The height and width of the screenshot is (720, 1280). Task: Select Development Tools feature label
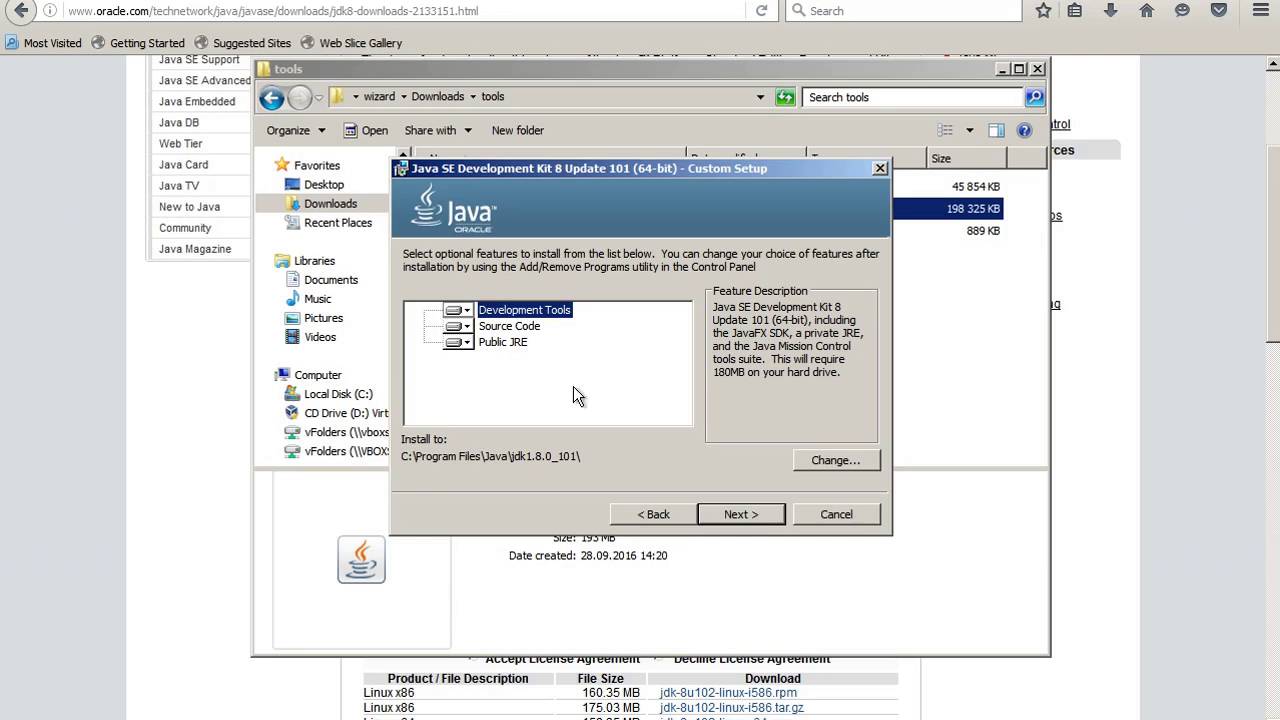coord(524,310)
